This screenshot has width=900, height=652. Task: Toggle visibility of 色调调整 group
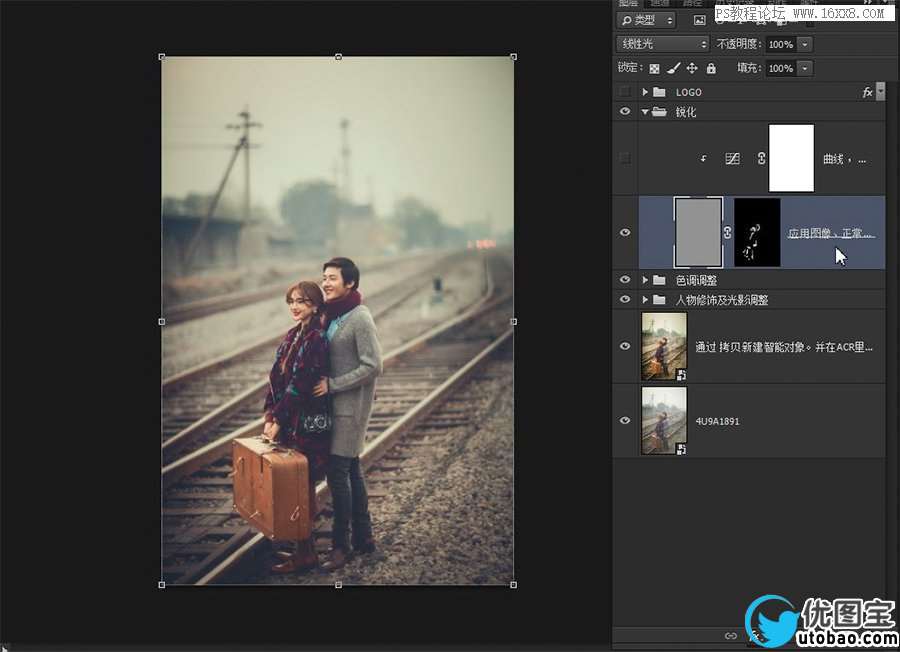(625, 280)
